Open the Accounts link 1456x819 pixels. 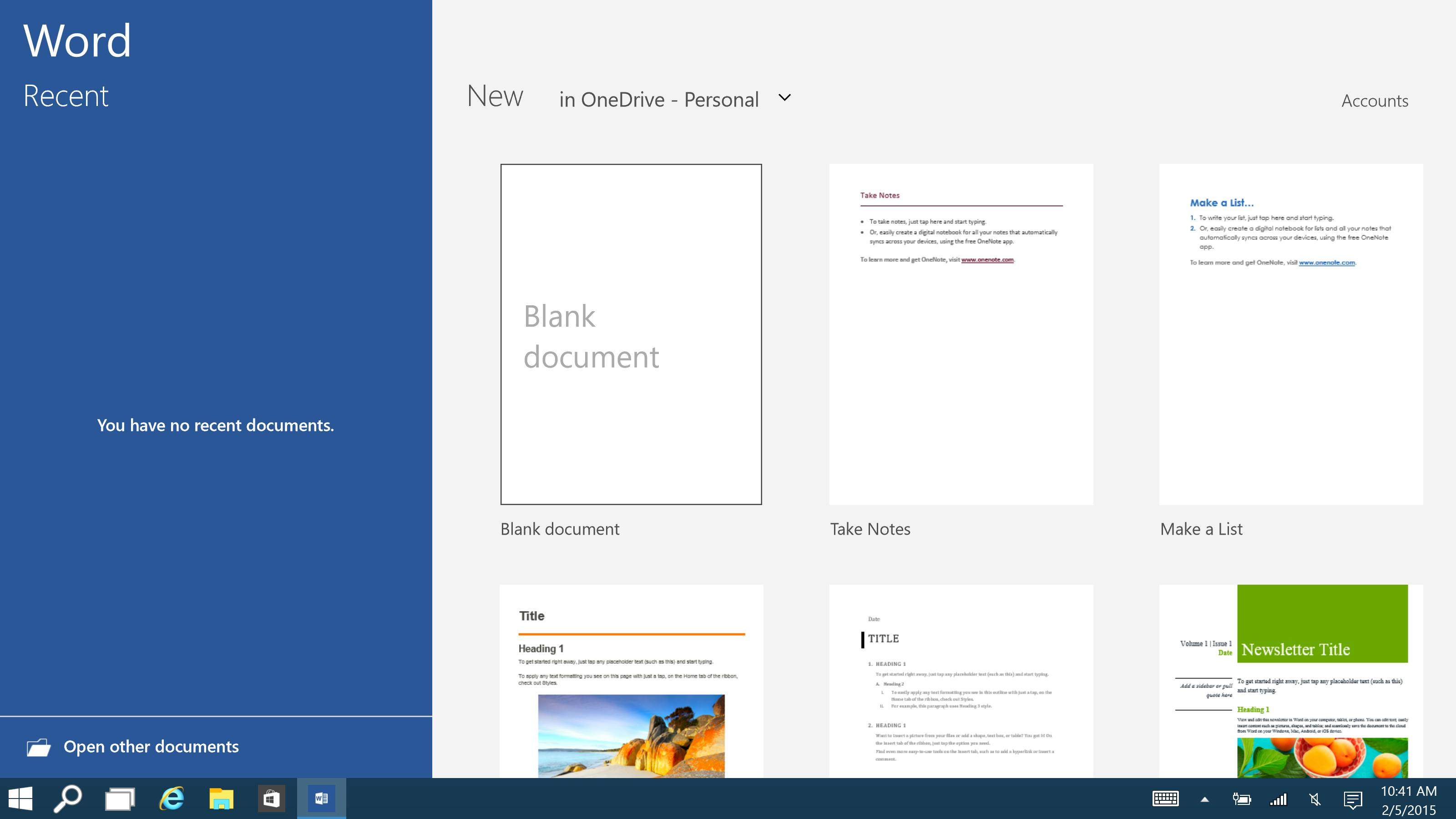pos(1374,101)
